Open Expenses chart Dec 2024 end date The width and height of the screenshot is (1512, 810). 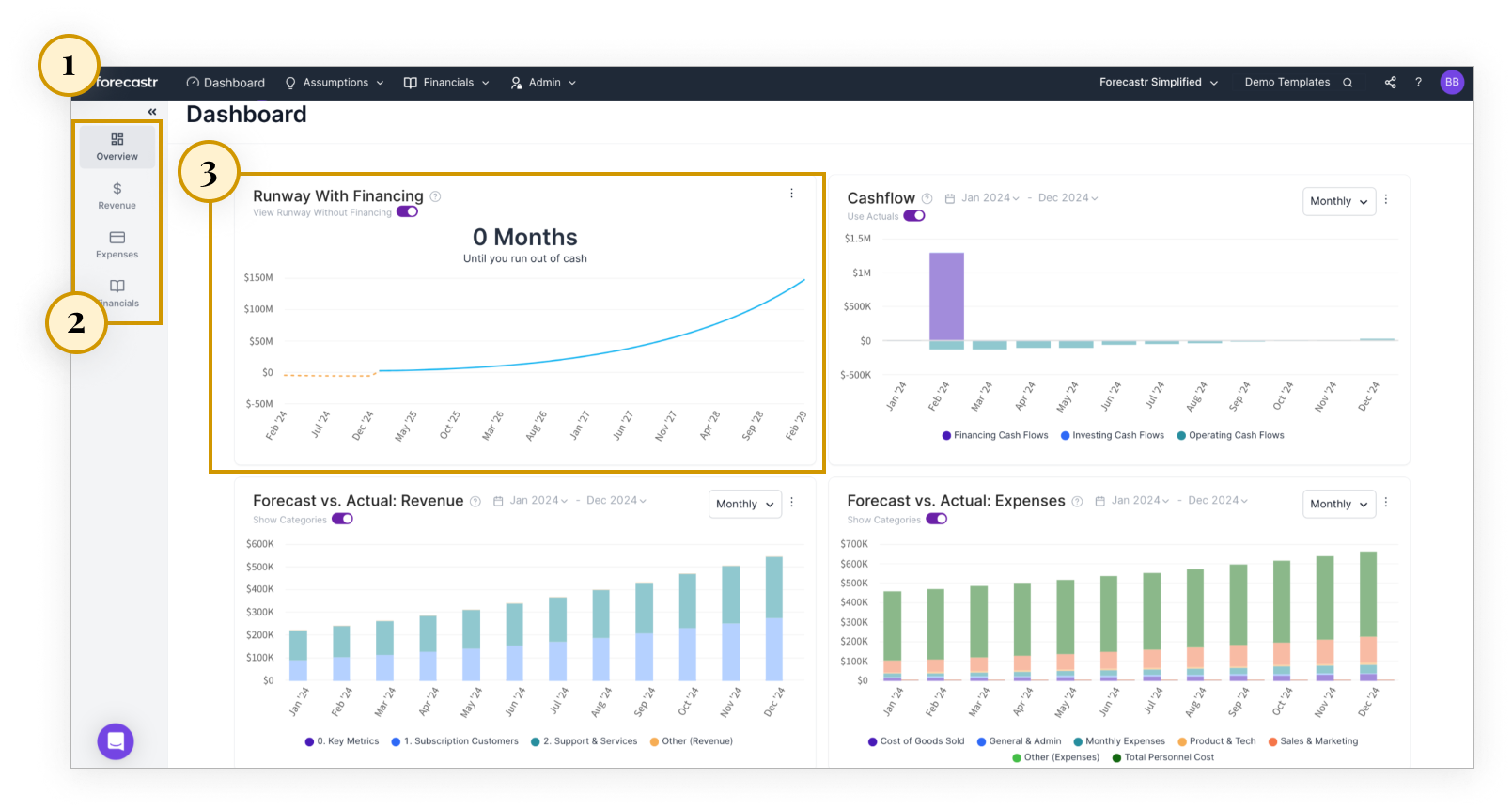point(1218,501)
